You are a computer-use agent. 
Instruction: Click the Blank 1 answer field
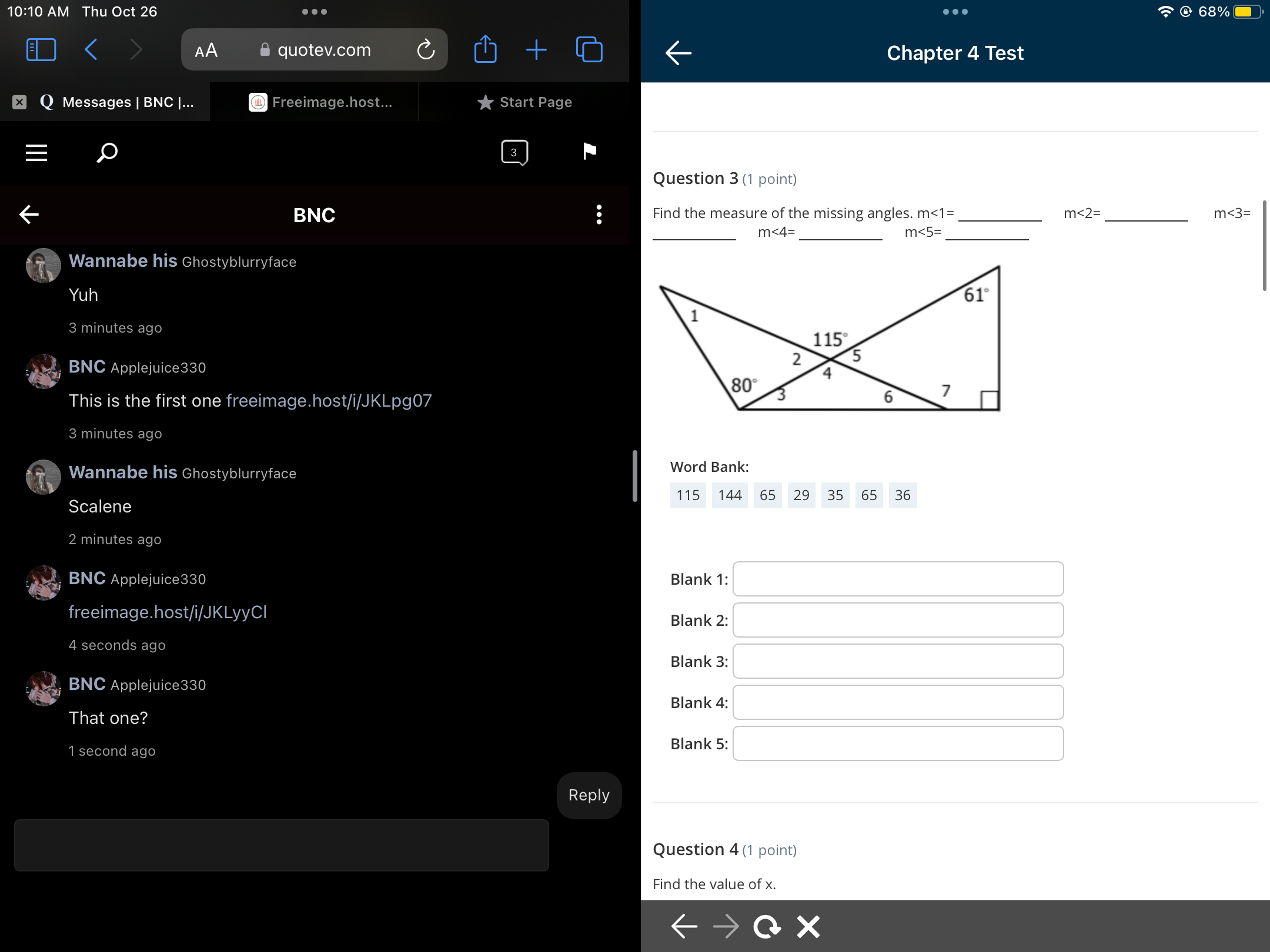tap(898, 579)
